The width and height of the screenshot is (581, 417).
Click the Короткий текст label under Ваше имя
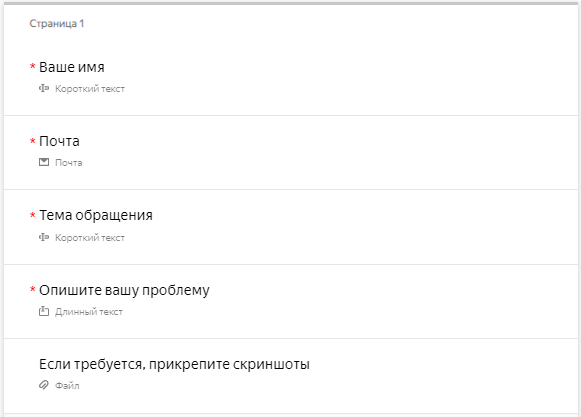click(90, 89)
